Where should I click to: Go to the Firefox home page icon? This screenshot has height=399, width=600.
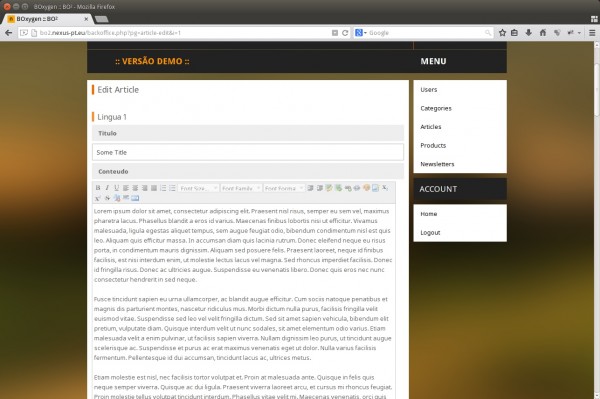coord(543,33)
